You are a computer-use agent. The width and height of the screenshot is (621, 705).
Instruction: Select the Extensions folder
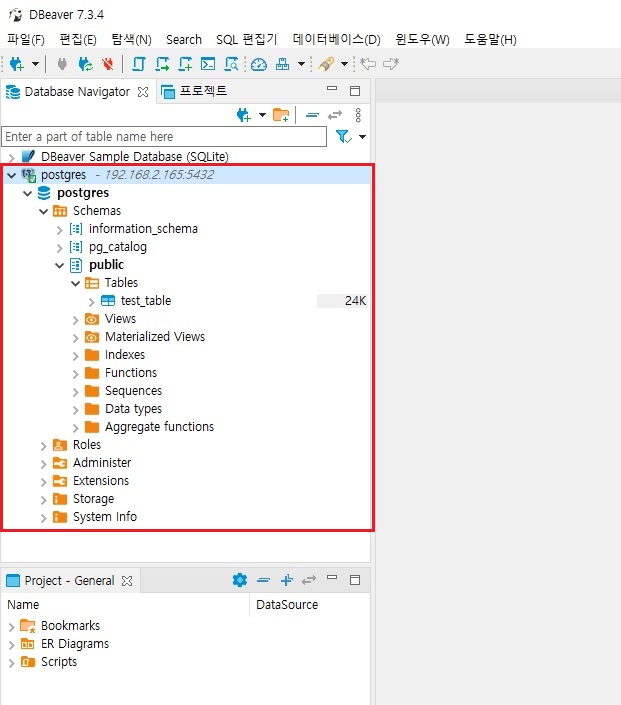[x=101, y=481]
